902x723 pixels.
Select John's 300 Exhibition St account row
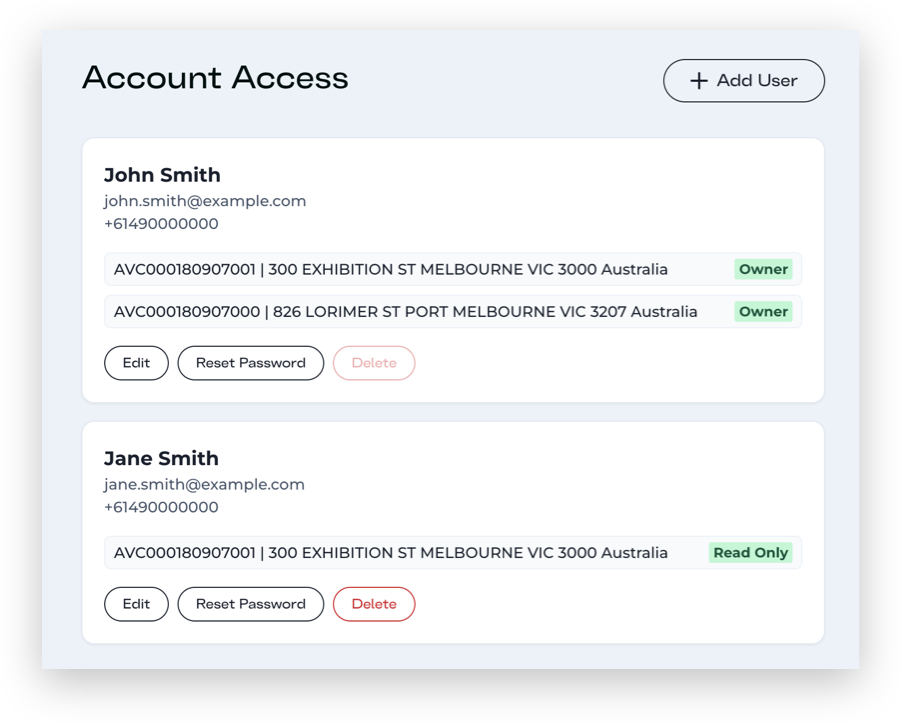click(391, 269)
